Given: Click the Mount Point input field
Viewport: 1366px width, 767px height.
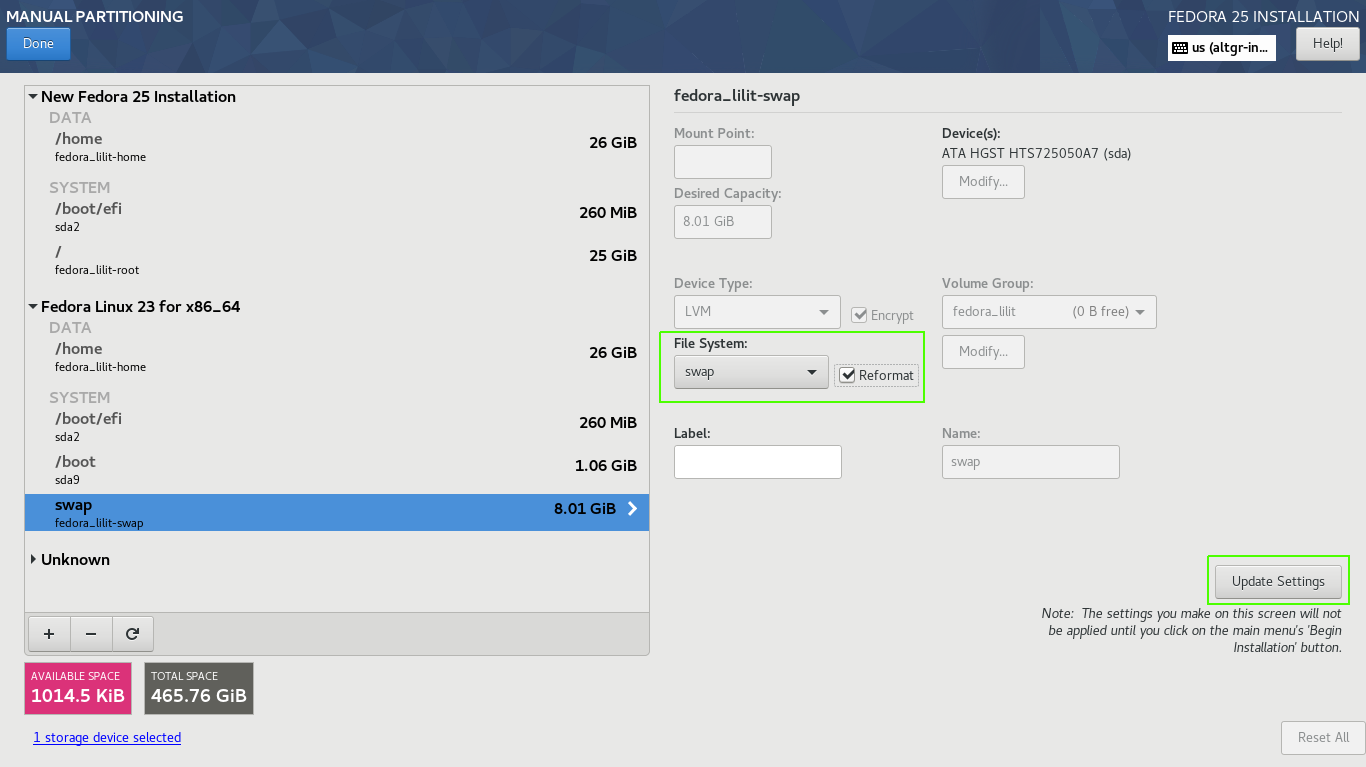Looking at the screenshot, I should pyautogui.click(x=723, y=162).
